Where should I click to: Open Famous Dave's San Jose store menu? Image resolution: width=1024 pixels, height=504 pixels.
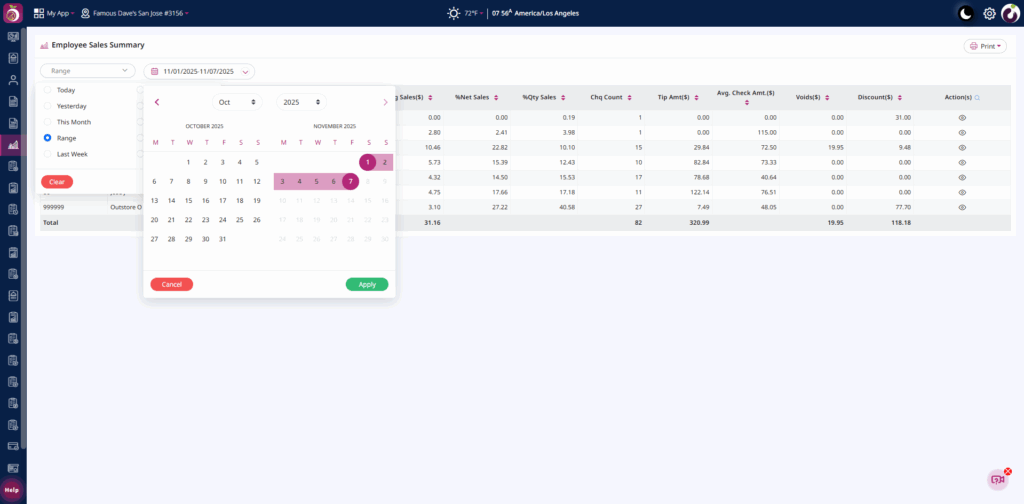(134, 13)
